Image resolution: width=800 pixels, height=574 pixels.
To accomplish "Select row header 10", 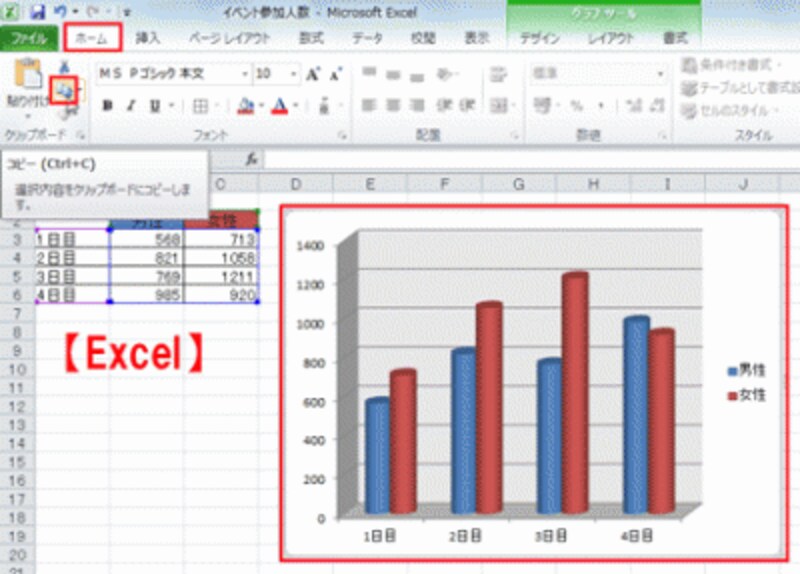I will (17, 369).
